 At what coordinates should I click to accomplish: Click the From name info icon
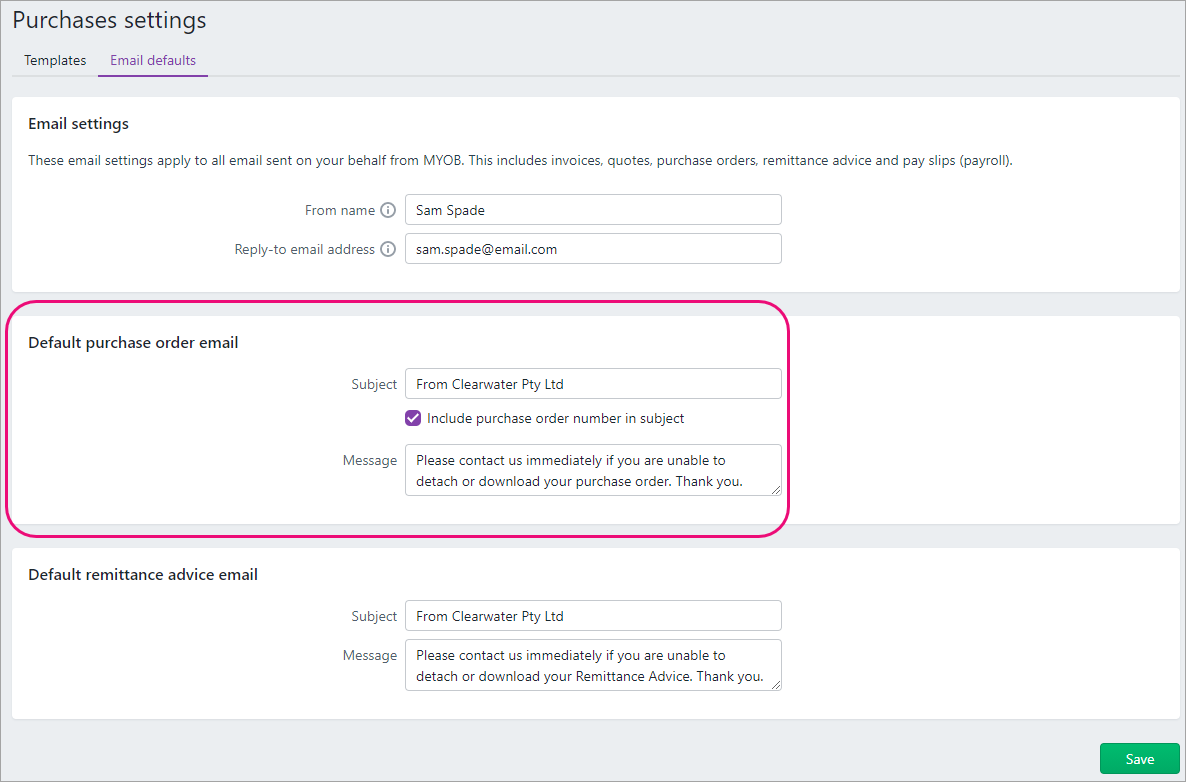pyautogui.click(x=388, y=210)
